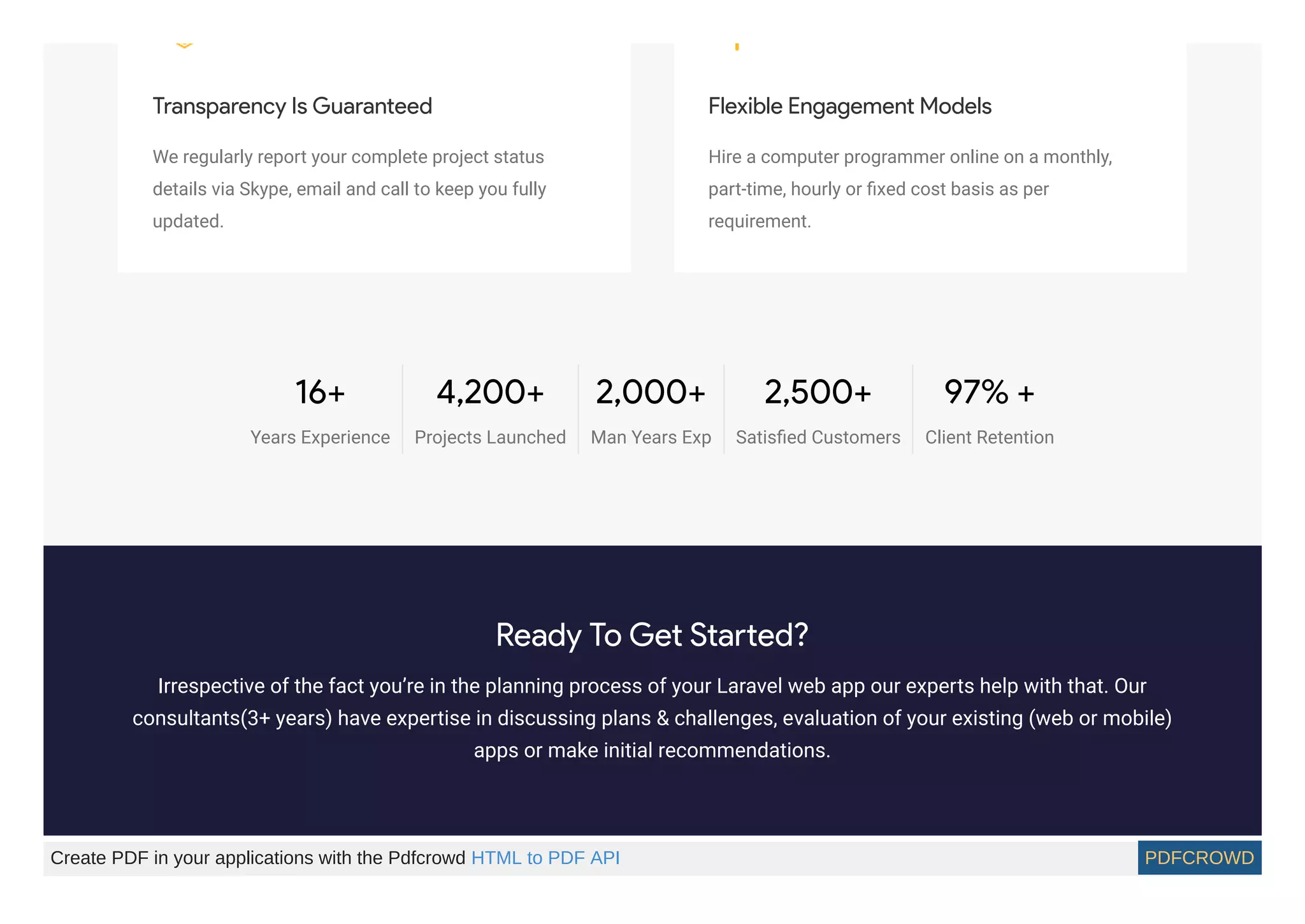1305x924 pixels.
Task: Click the Client Retention label
Action: point(990,437)
